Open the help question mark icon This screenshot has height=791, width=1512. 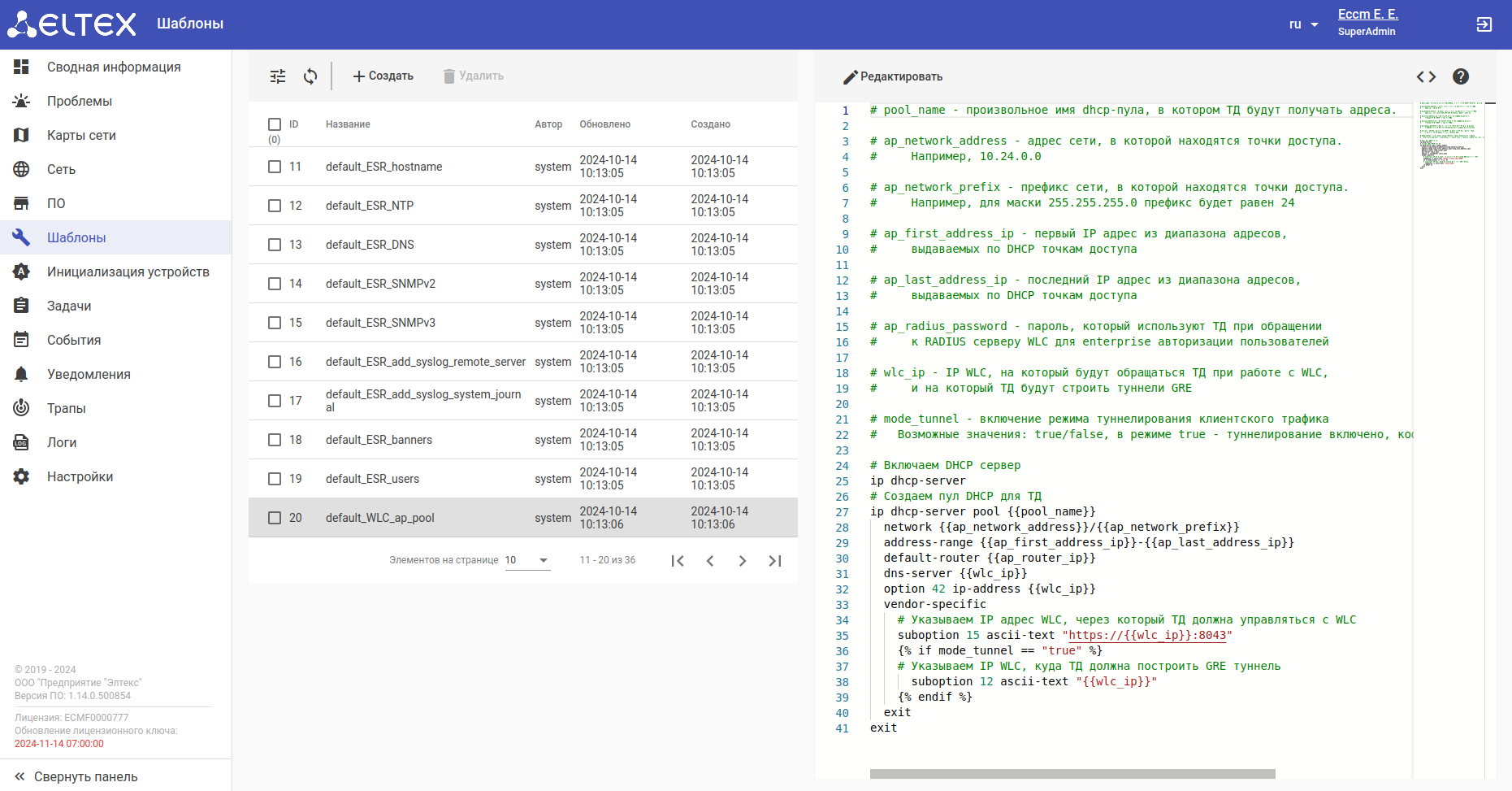tap(1460, 76)
